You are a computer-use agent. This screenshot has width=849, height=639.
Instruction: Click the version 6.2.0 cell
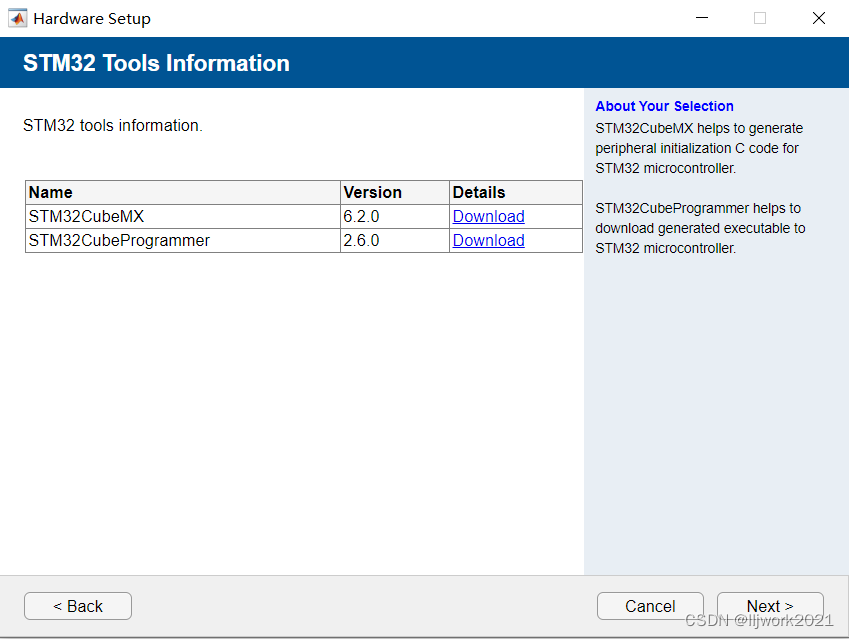coord(364,216)
